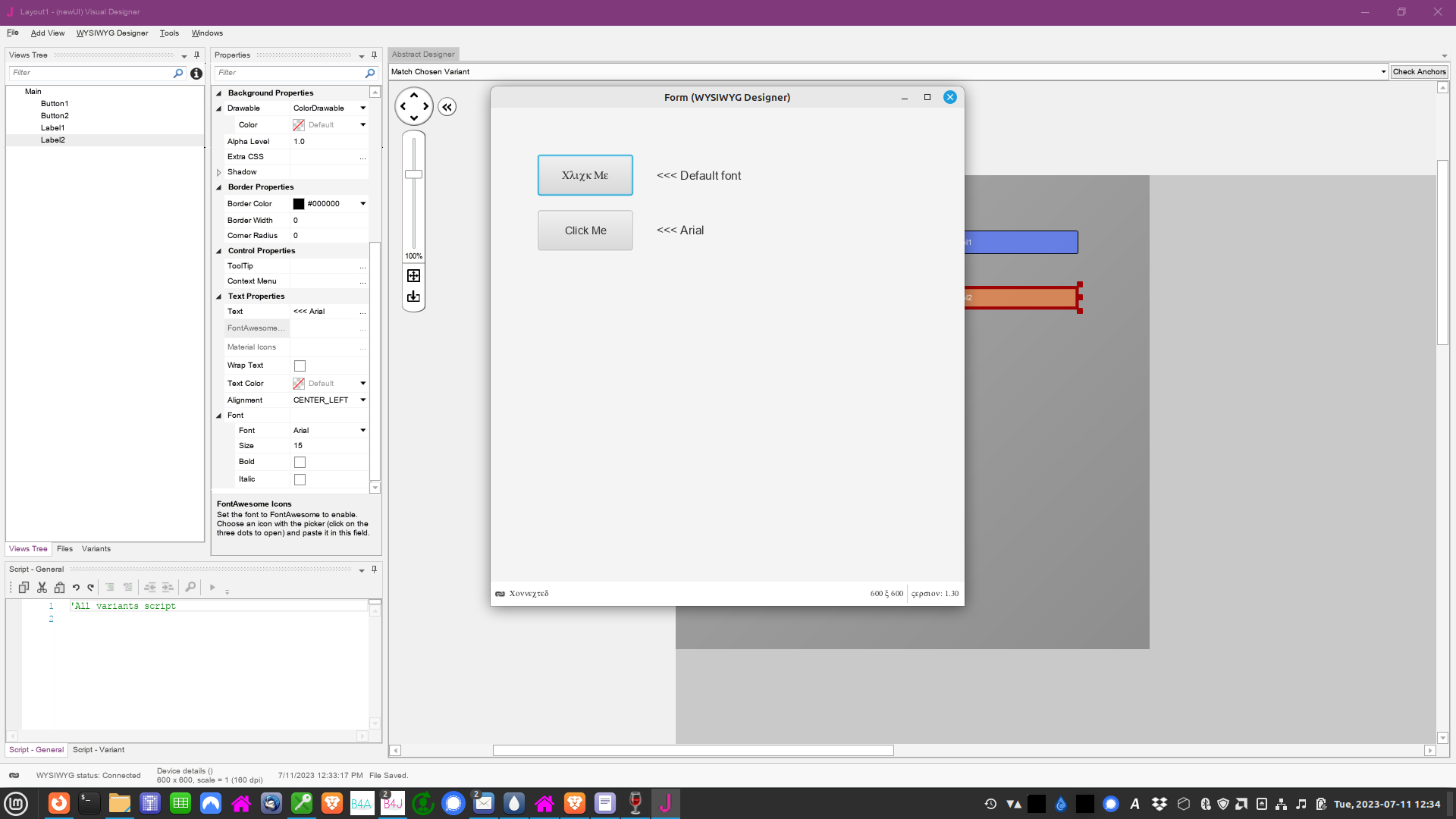
Task: Run the script with the play icon
Action: pyautogui.click(x=212, y=587)
